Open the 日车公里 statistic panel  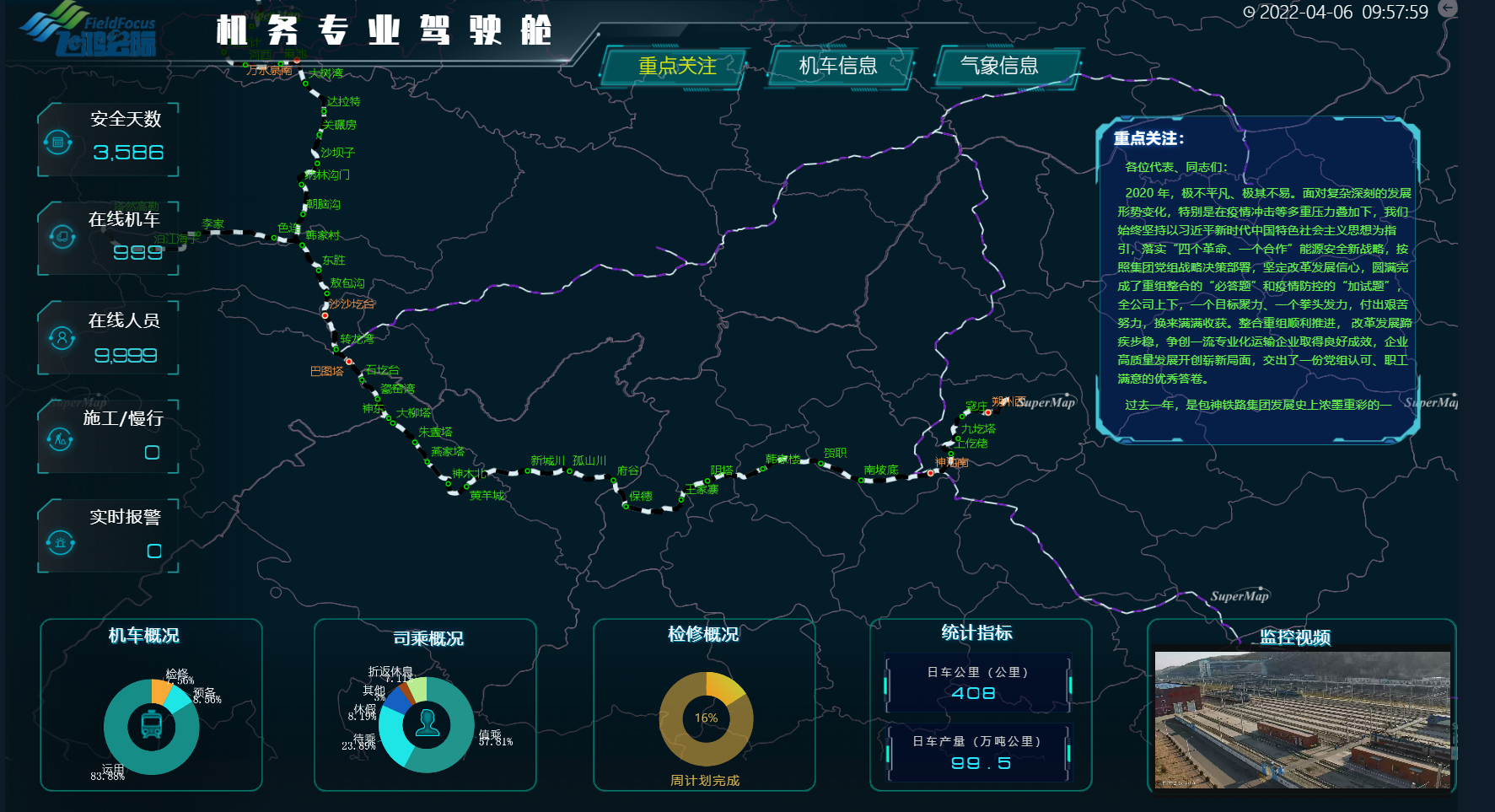coord(978,681)
